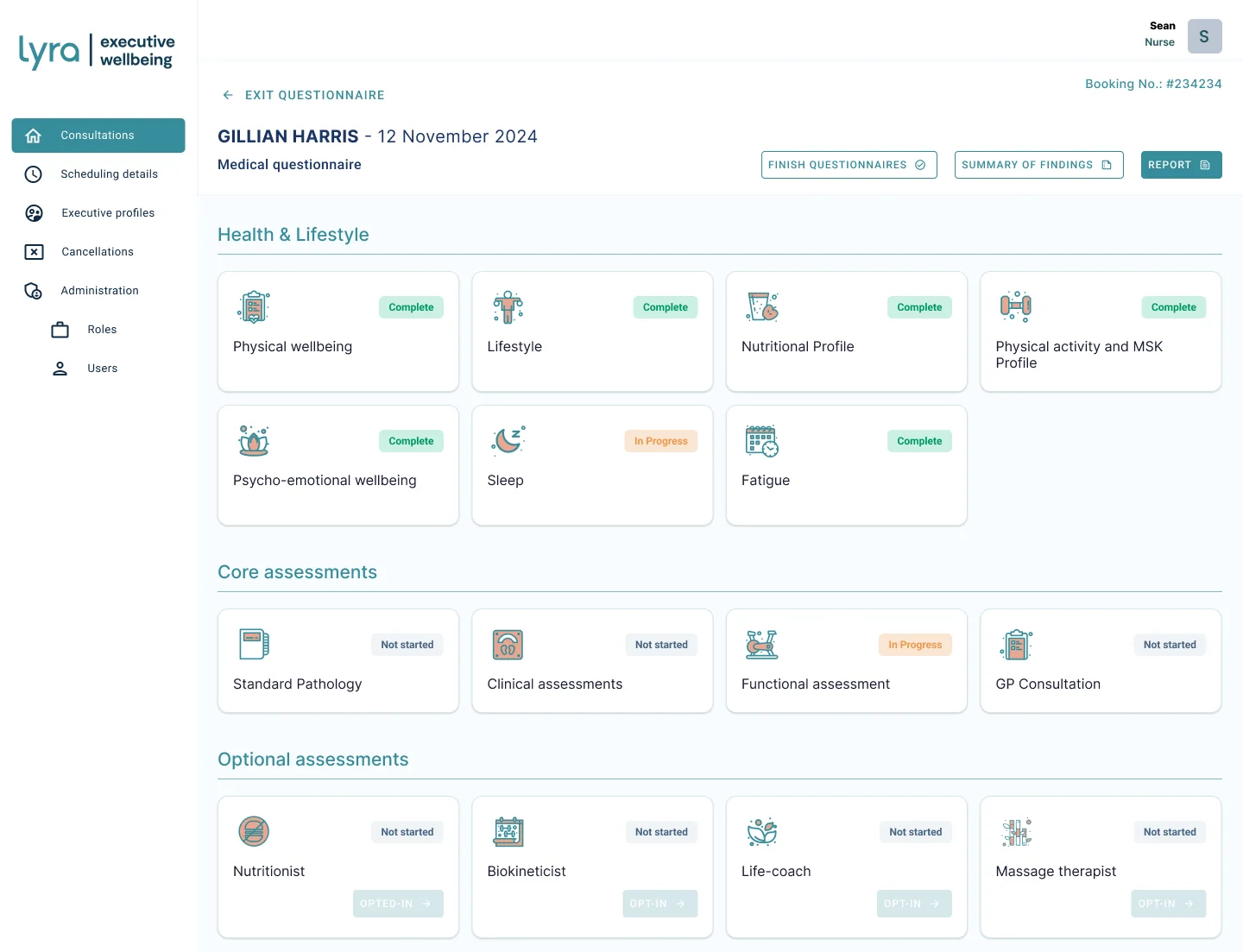Click the Sleep moon icon
This screenshot has width=1243, height=952.
click(508, 441)
